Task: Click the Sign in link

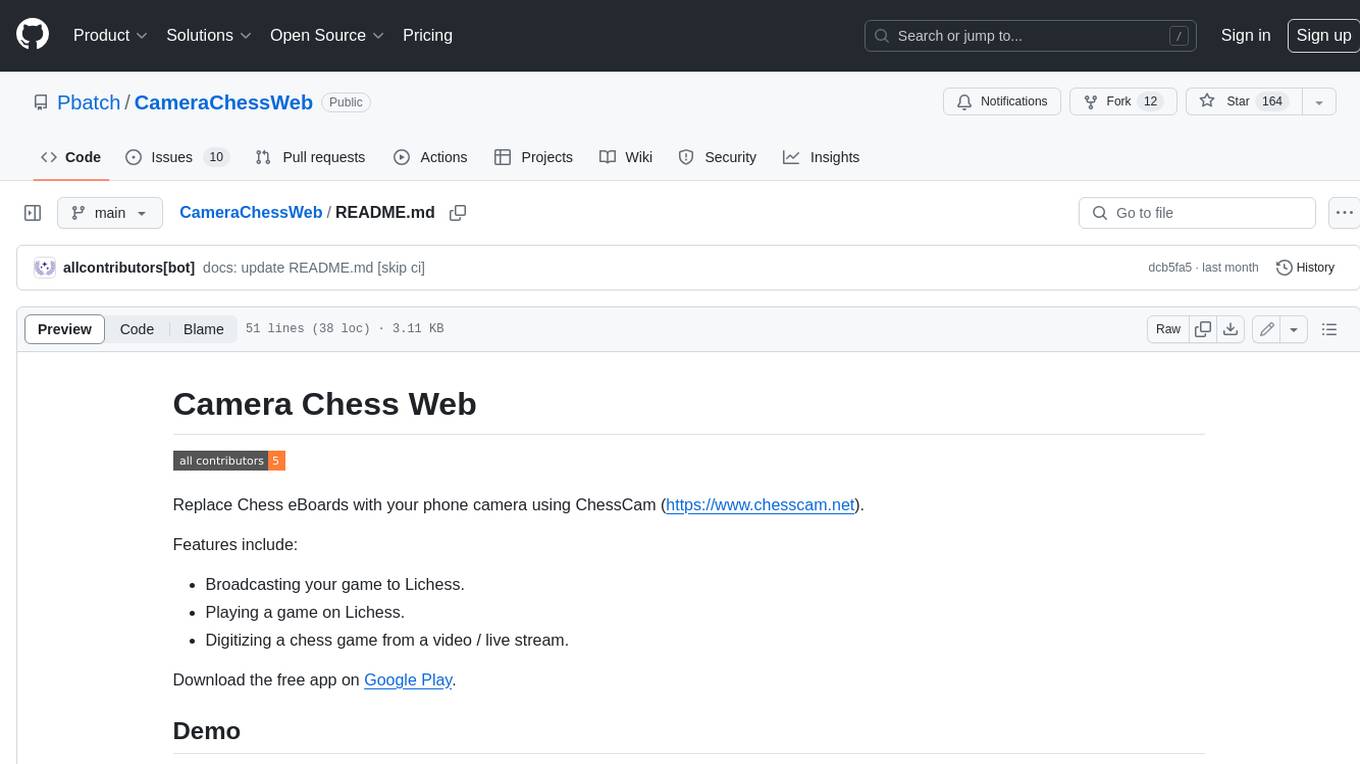Action: [x=1245, y=35]
